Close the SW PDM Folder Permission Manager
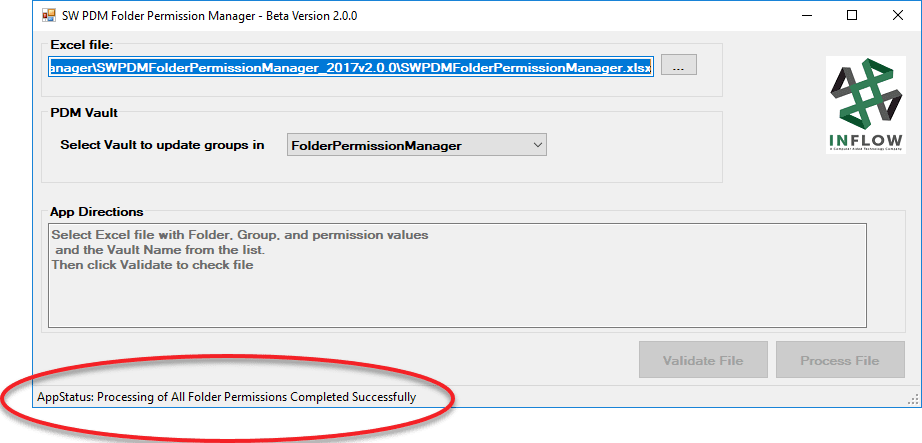This screenshot has width=922, height=443. click(897, 16)
